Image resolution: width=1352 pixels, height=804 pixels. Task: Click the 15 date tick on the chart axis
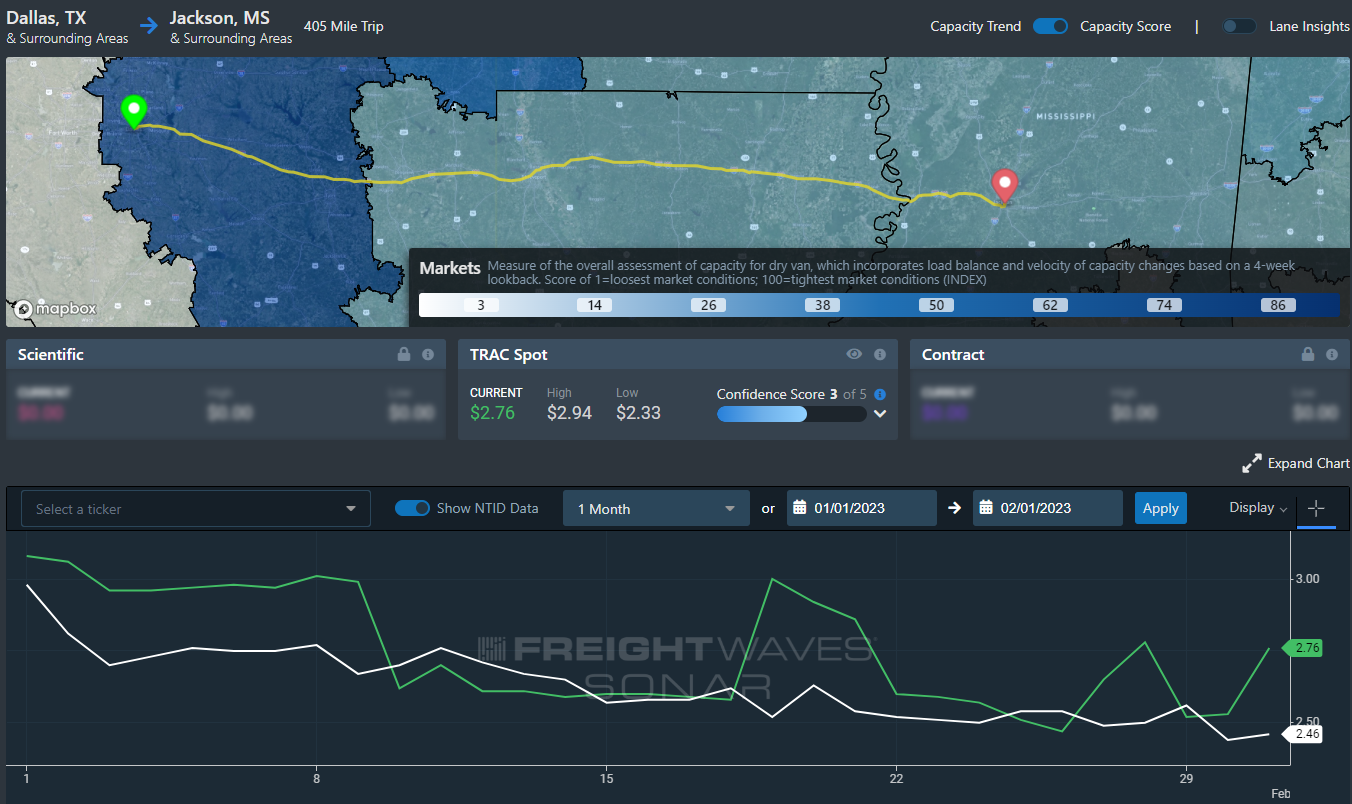point(606,778)
